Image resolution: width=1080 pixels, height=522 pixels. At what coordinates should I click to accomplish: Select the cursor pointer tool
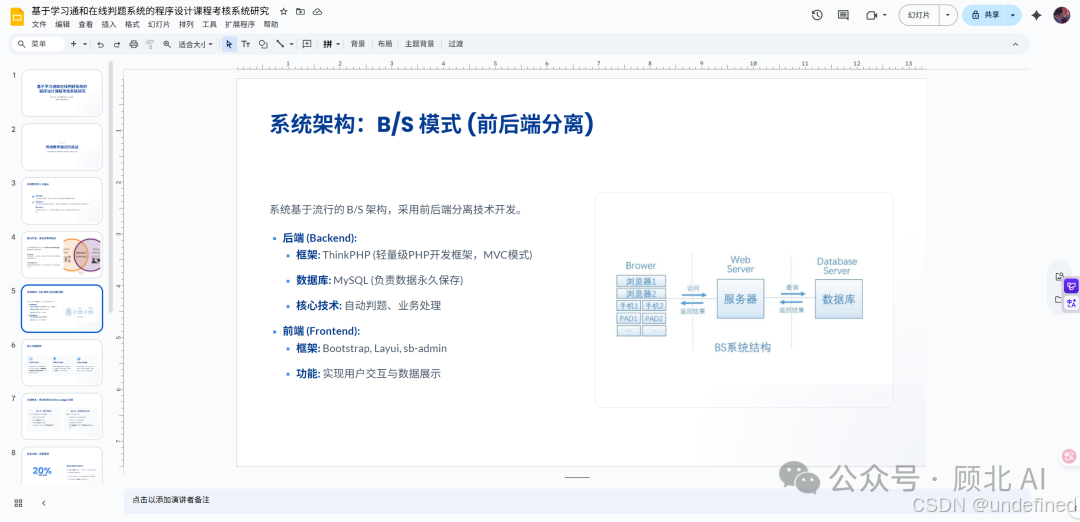click(229, 44)
